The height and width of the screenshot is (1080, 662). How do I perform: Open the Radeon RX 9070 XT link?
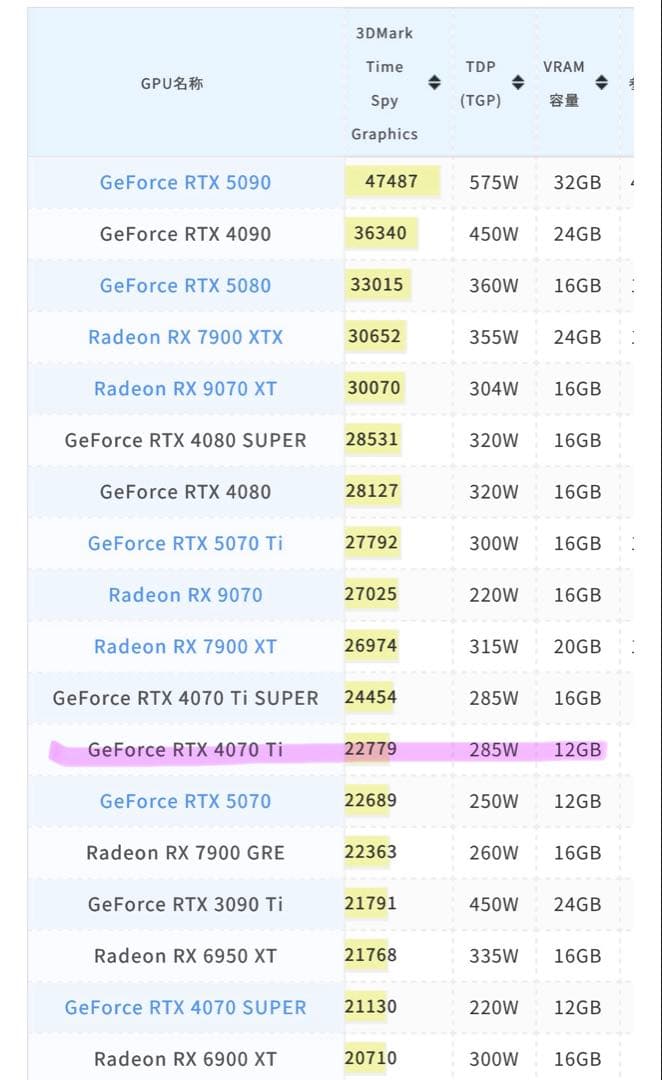185,388
